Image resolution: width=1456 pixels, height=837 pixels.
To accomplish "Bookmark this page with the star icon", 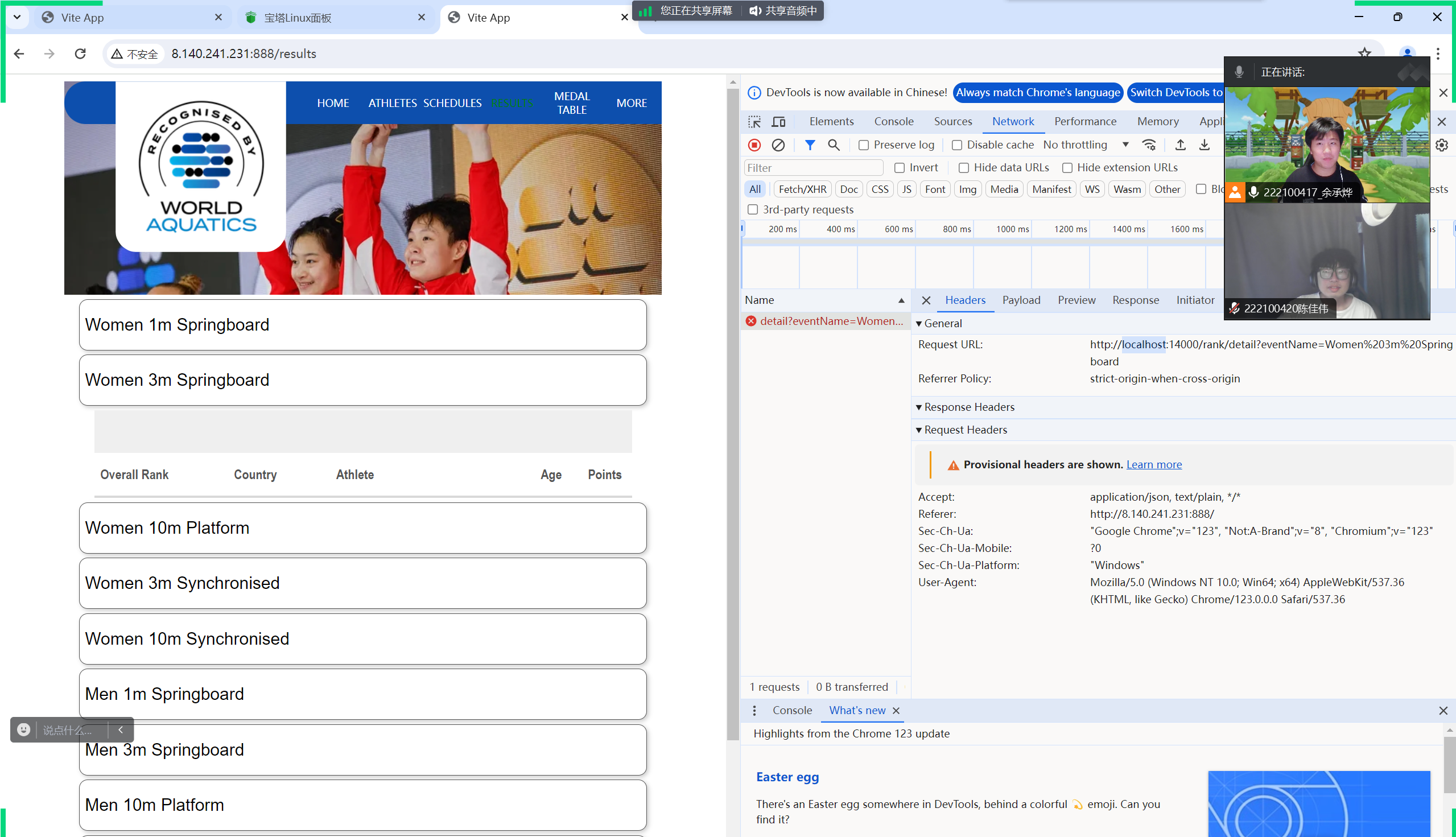I will 1364,53.
